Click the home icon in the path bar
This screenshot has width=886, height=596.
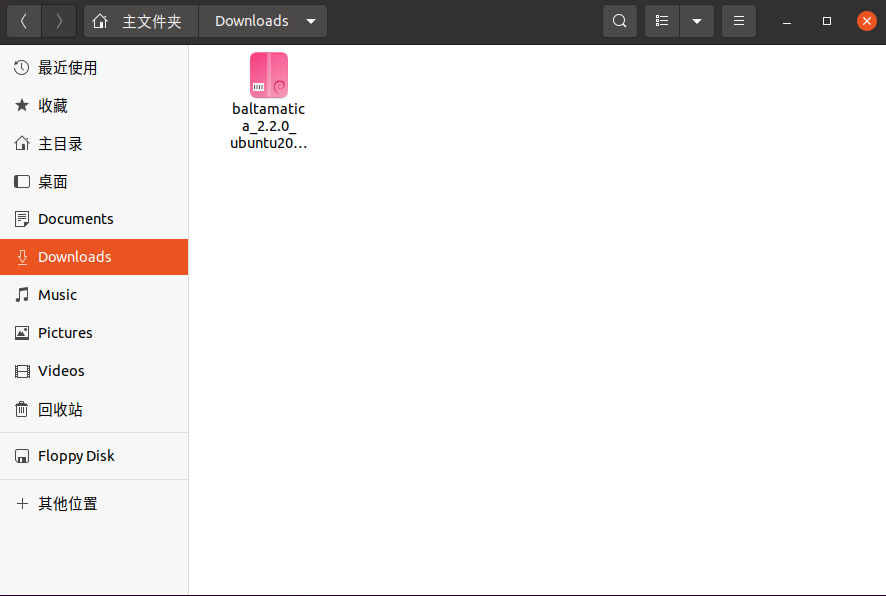tap(100, 21)
